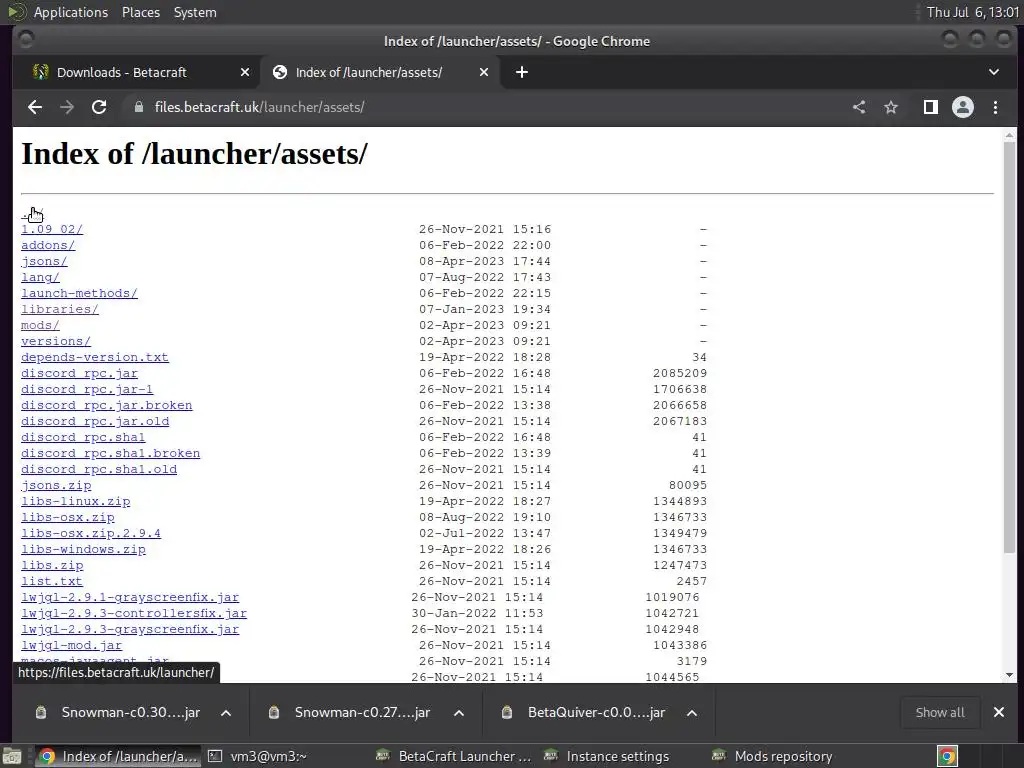This screenshot has height=768, width=1024.
Task: Open the versions/ directory link
Action: coord(56,342)
